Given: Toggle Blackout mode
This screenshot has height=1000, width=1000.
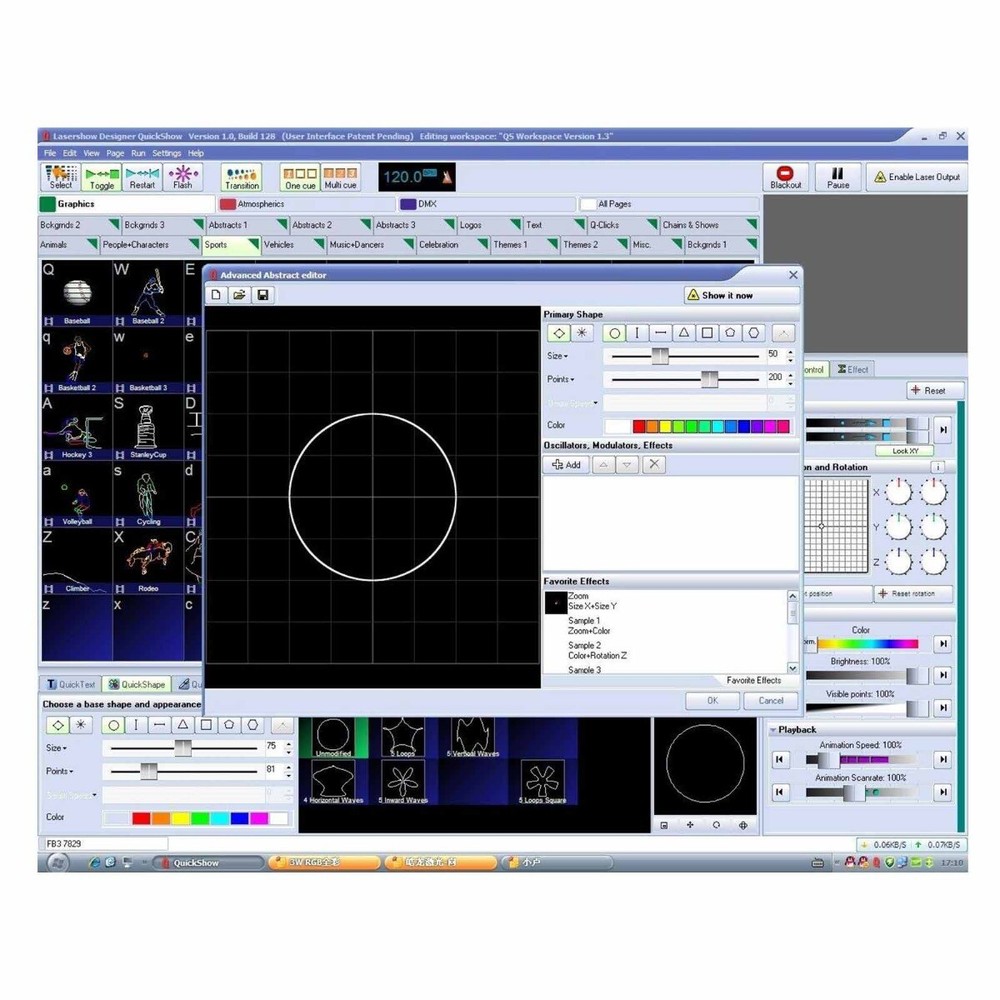Looking at the screenshot, I should point(786,177).
